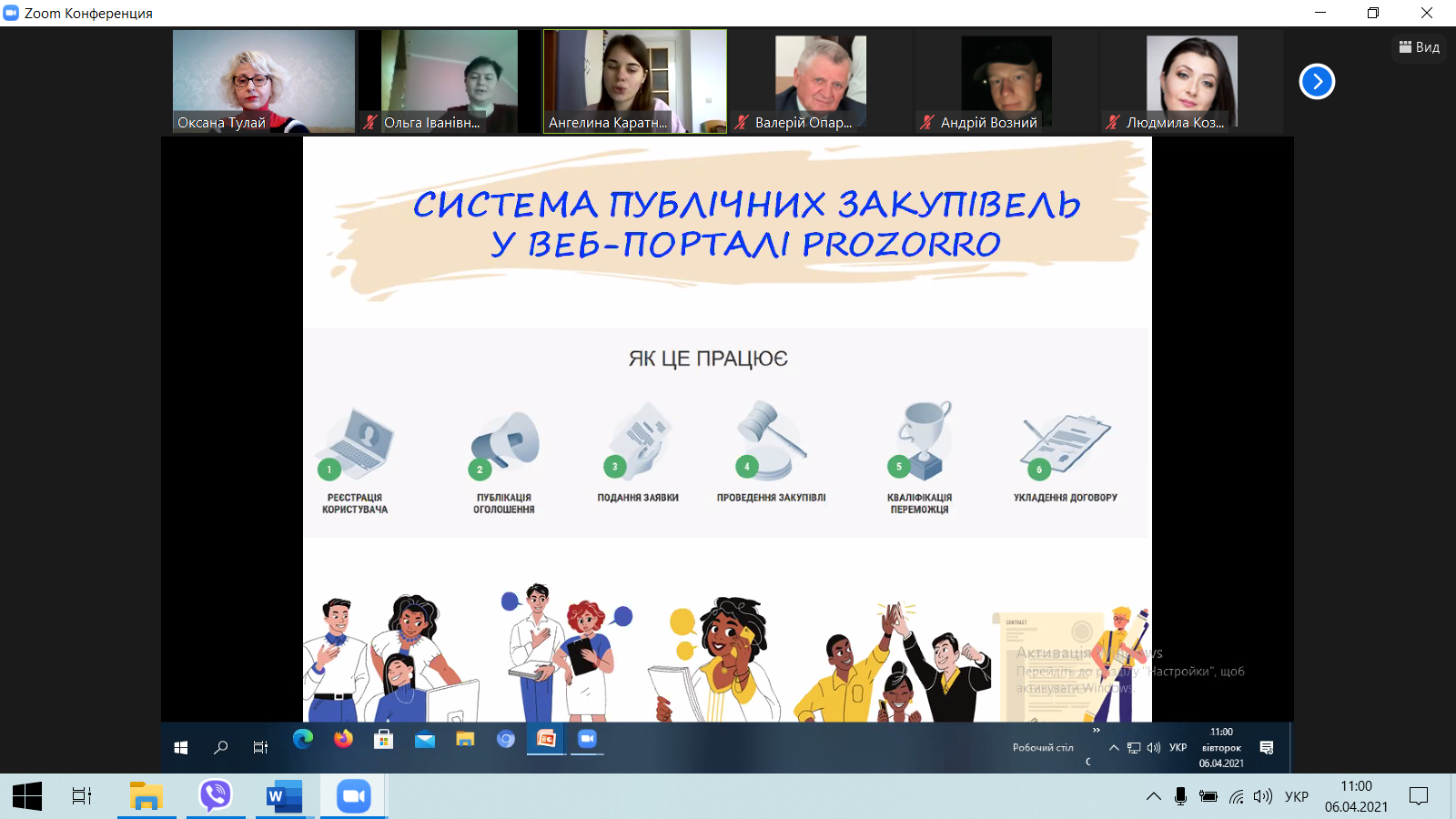Click shared screen clock 11:00 вівторок
Image resolution: width=1456 pixels, height=819 pixels.
[x=1221, y=747]
